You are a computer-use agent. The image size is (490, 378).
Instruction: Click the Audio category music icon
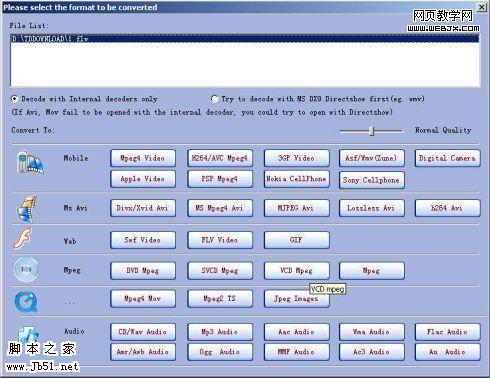pos(29,335)
